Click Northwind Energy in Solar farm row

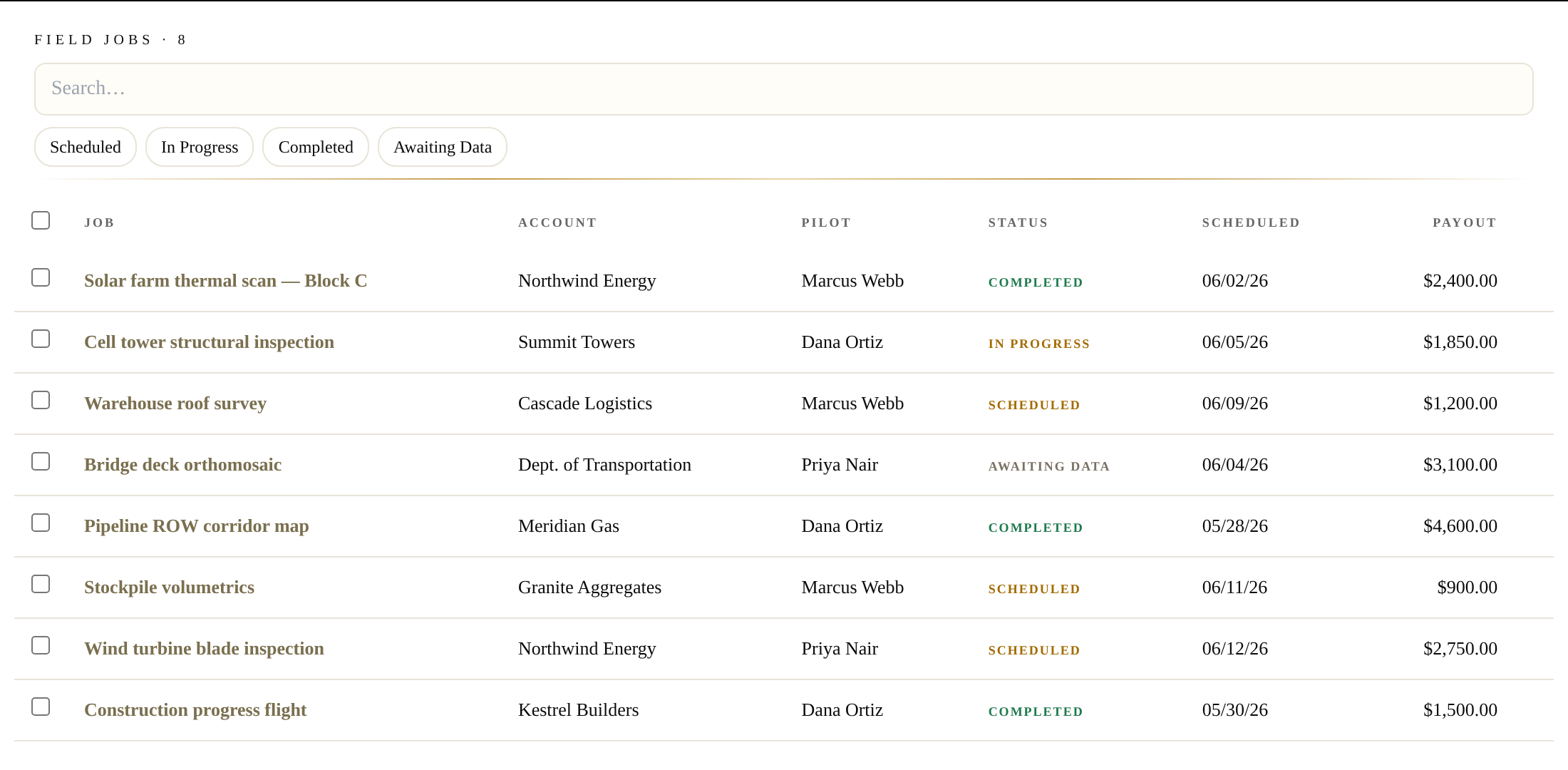pos(587,281)
